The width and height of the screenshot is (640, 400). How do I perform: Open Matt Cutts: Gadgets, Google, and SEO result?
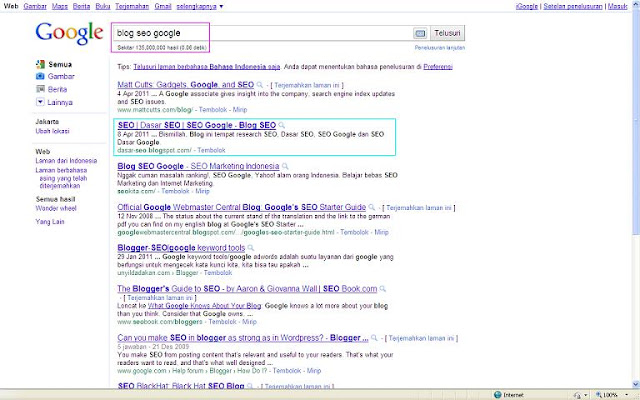pos(186,85)
